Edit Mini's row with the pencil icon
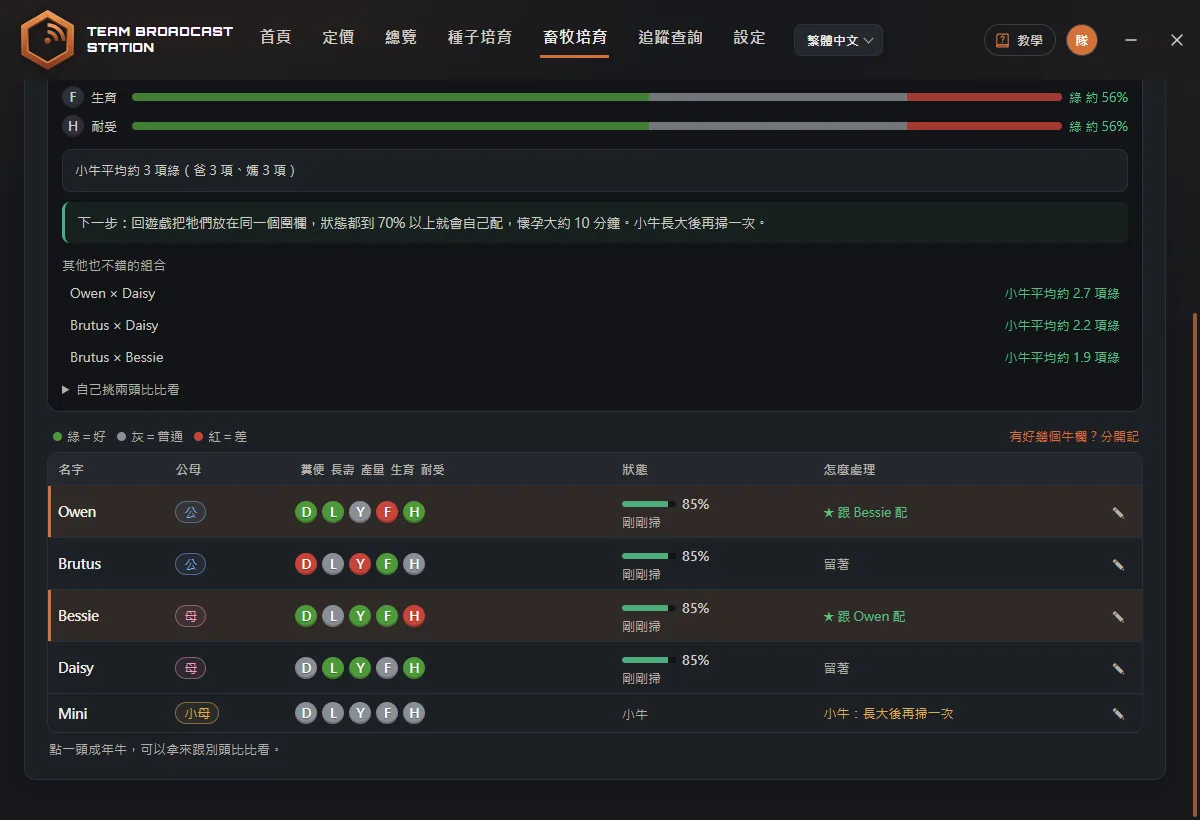This screenshot has height=820, width=1200. (x=1118, y=714)
